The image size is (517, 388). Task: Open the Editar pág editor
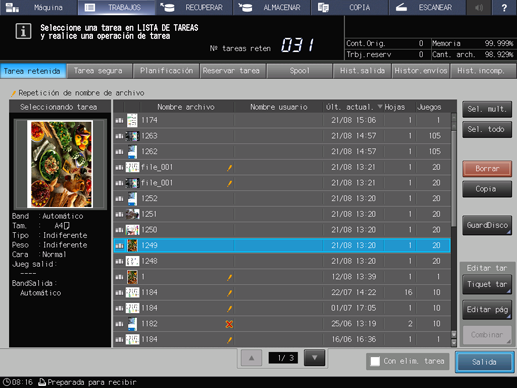click(487, 310)
